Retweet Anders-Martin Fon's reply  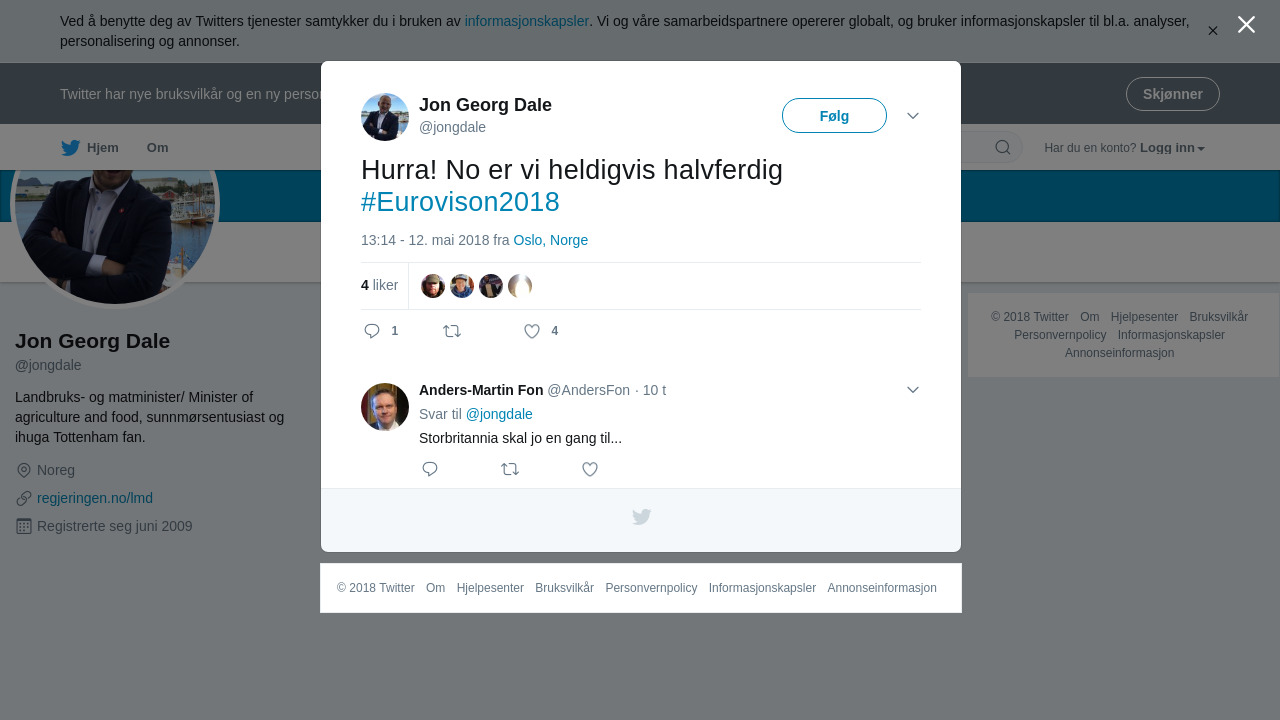click(510, 469)
